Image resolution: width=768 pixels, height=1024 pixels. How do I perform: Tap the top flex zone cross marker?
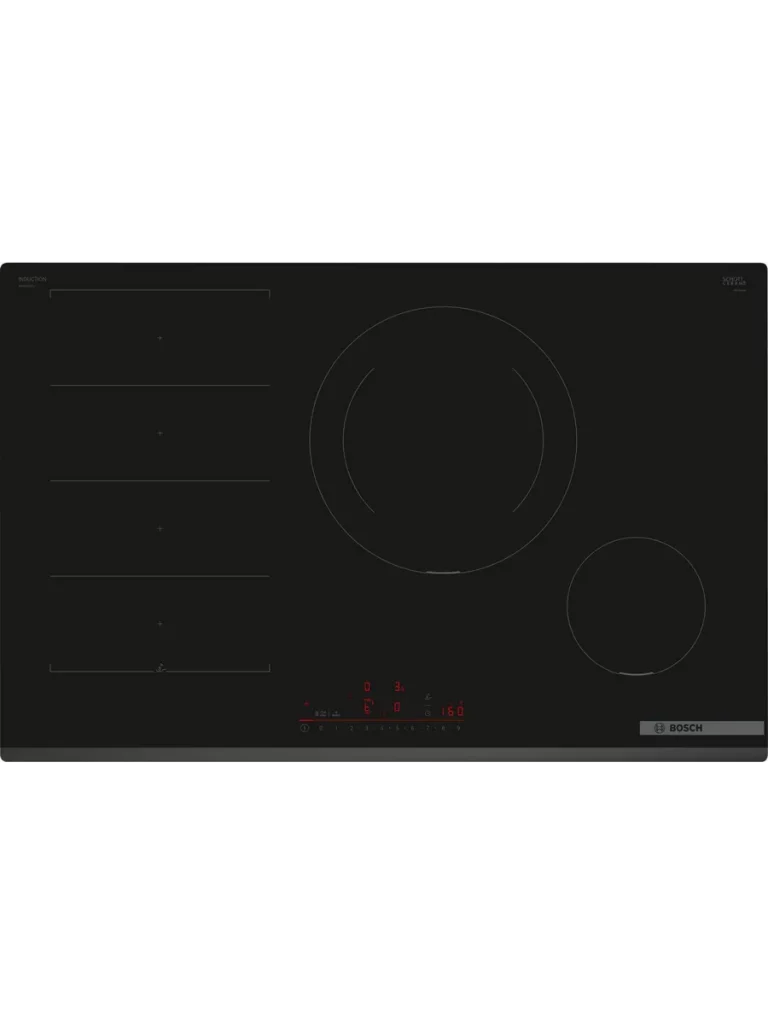[x=160, y=338]
